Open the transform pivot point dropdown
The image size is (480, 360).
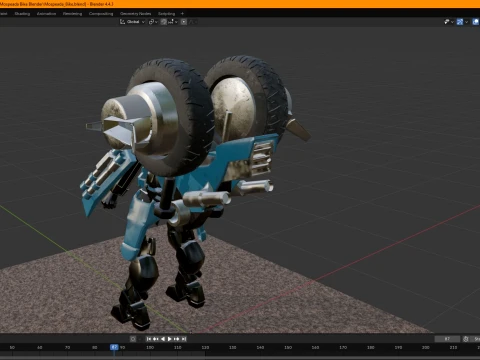153,22
